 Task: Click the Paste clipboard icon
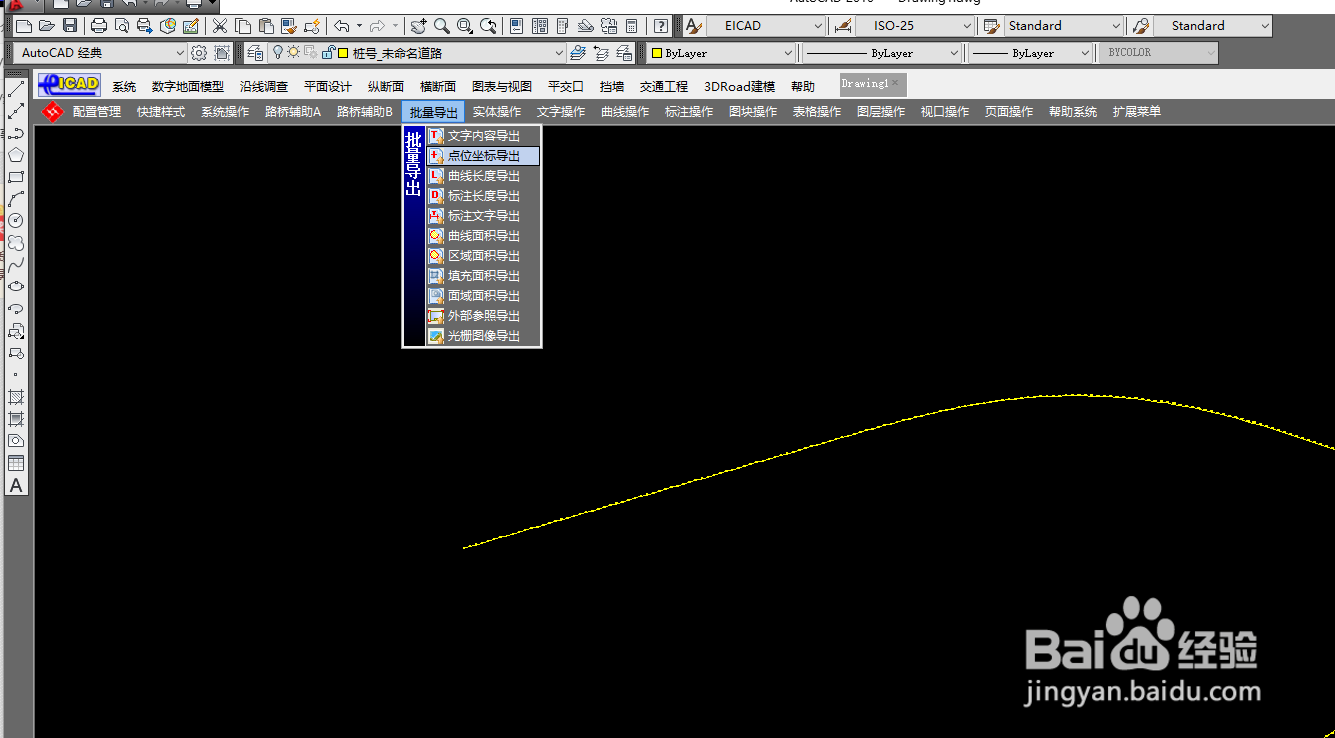click(266, 26)
